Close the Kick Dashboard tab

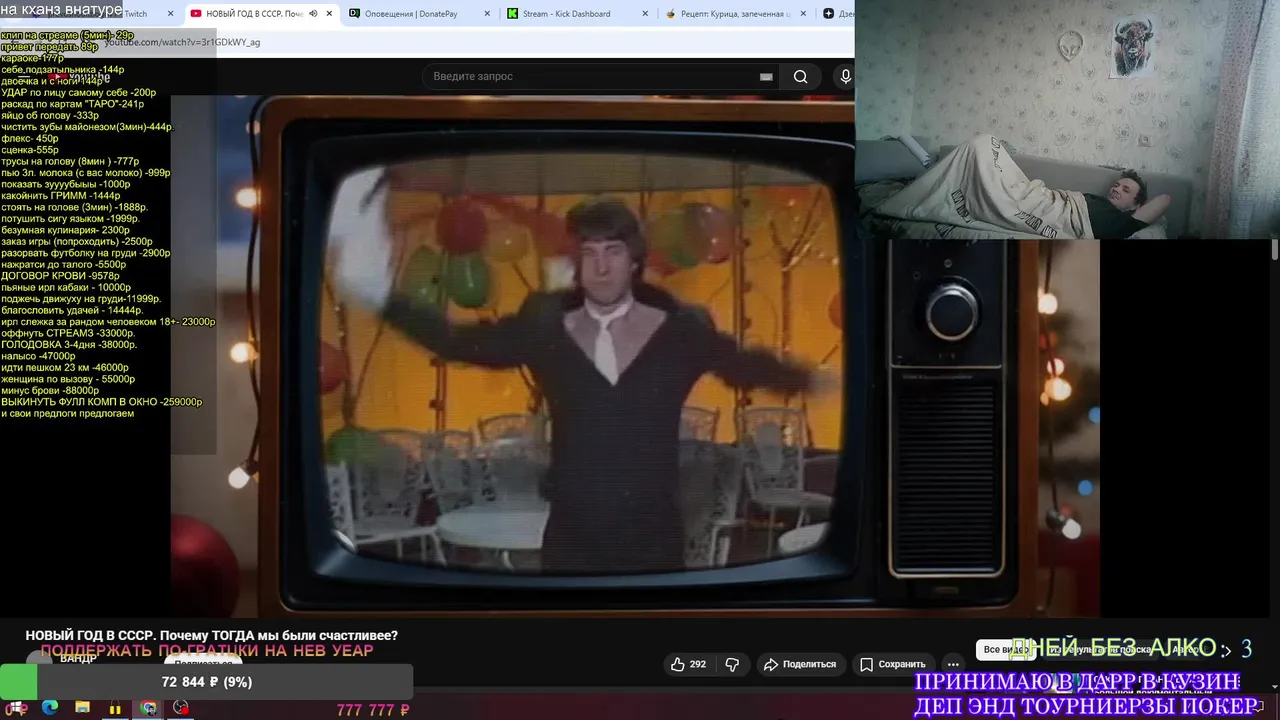[x=645, y=14]
